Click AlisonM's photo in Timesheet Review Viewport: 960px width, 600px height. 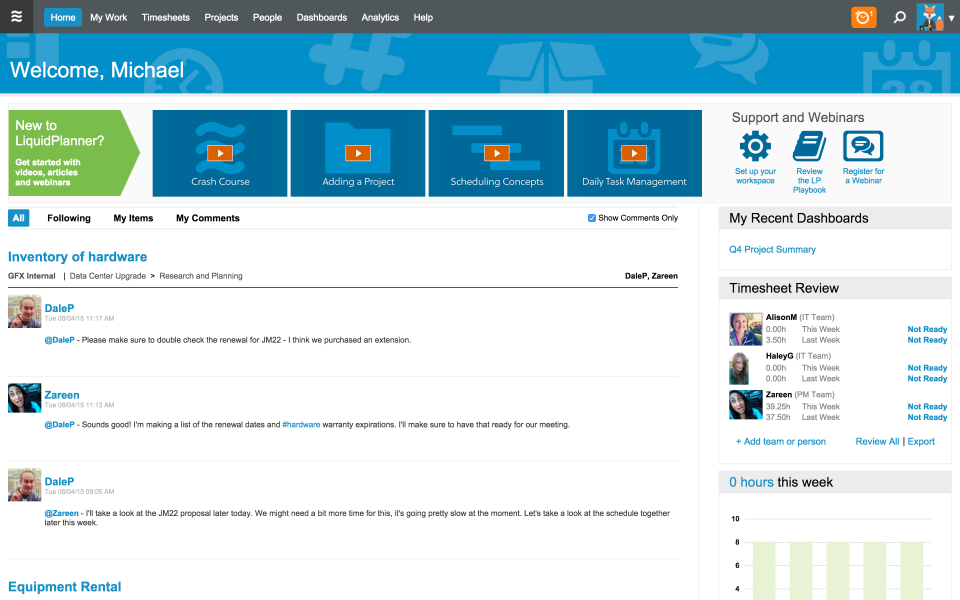(x=745, y=329)
